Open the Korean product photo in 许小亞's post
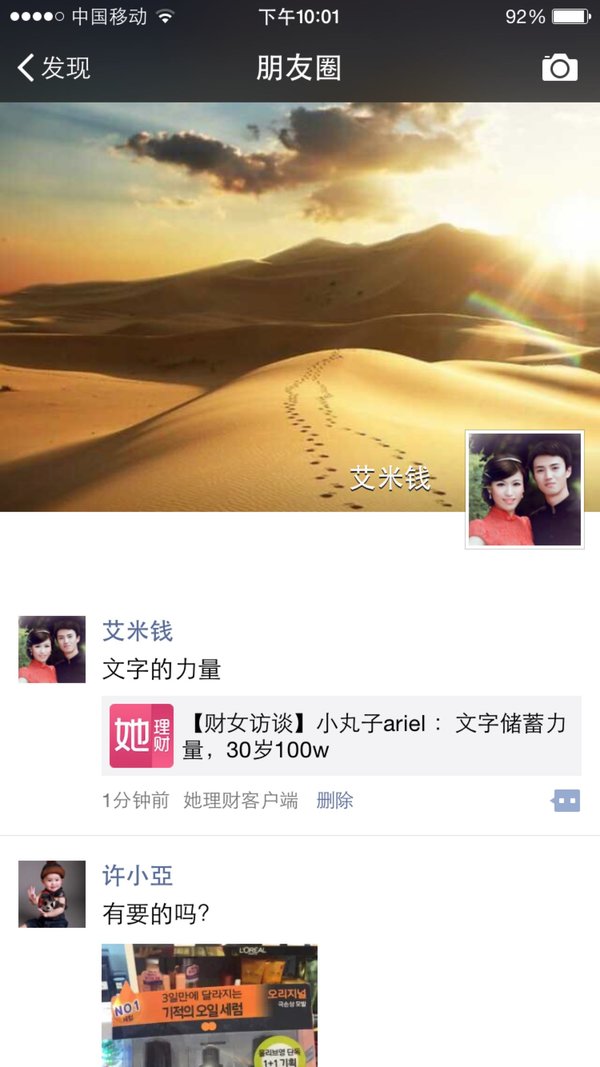This screenshot has height=1067, width=600. tap(210, 1005)
